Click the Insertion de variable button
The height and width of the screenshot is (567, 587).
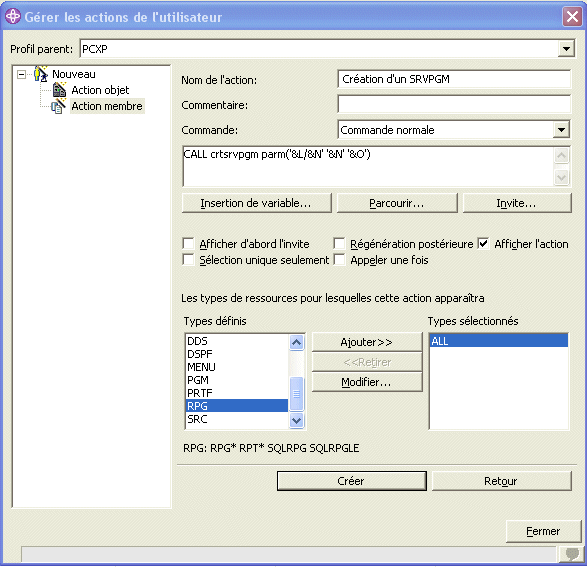coord(256,203)
